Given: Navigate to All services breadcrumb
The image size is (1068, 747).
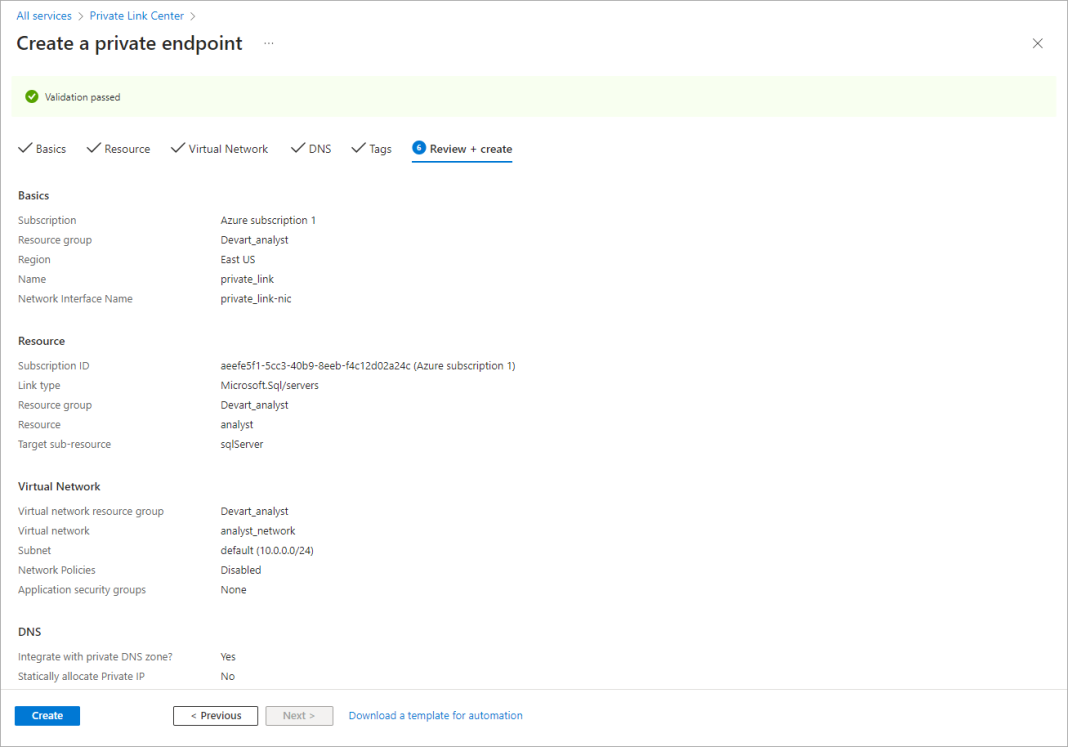Looking at the screenshot, I should [44, 16].
